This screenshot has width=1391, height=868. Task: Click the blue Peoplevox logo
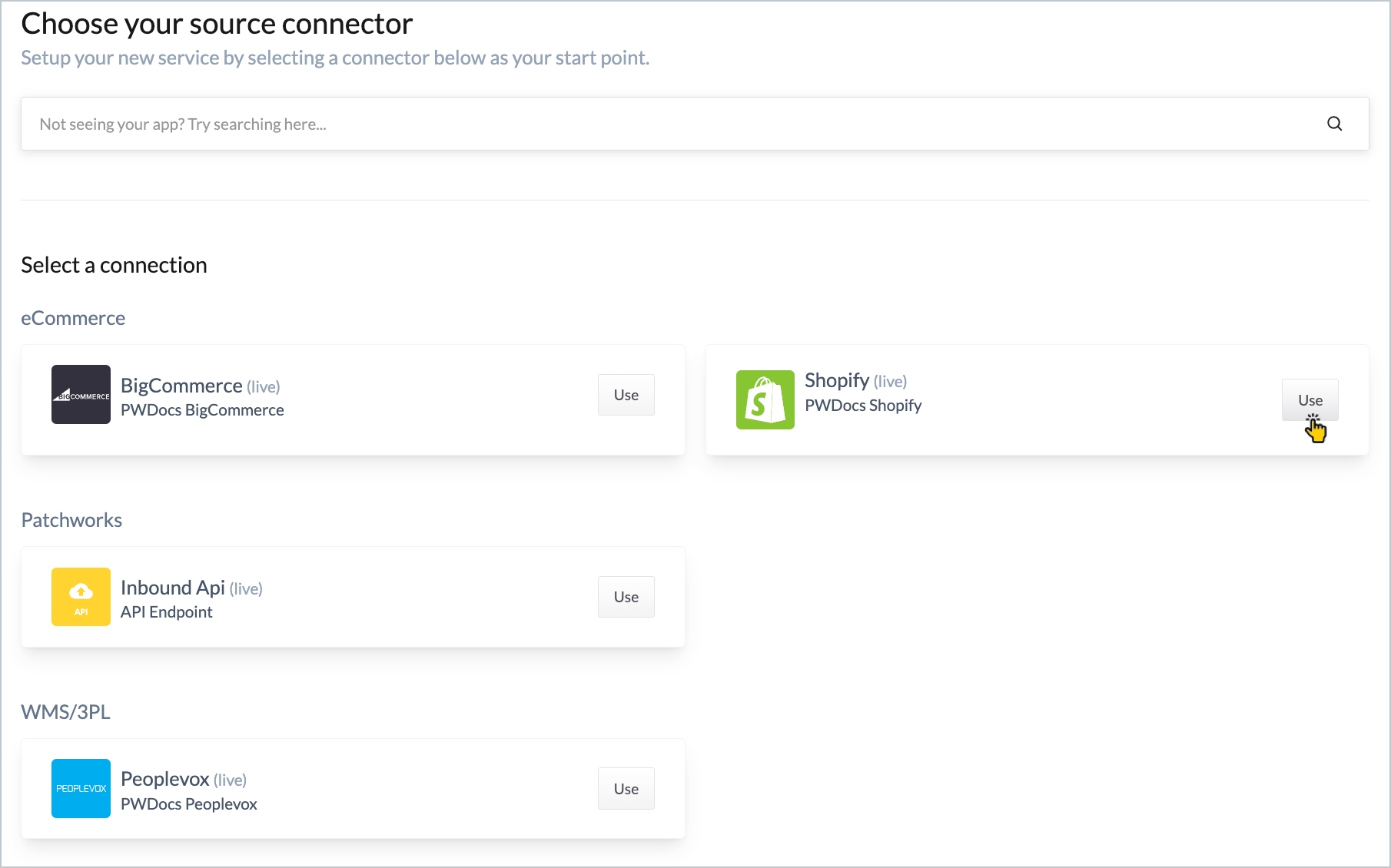[81, 789]
